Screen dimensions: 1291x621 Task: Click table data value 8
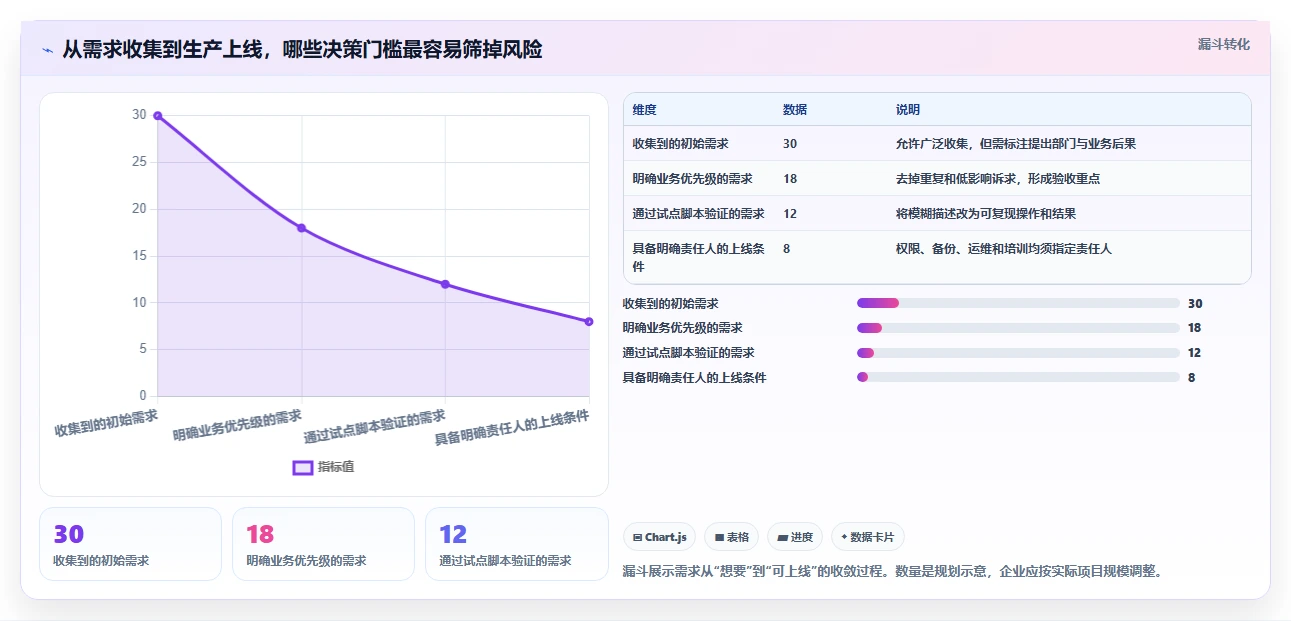787,249
